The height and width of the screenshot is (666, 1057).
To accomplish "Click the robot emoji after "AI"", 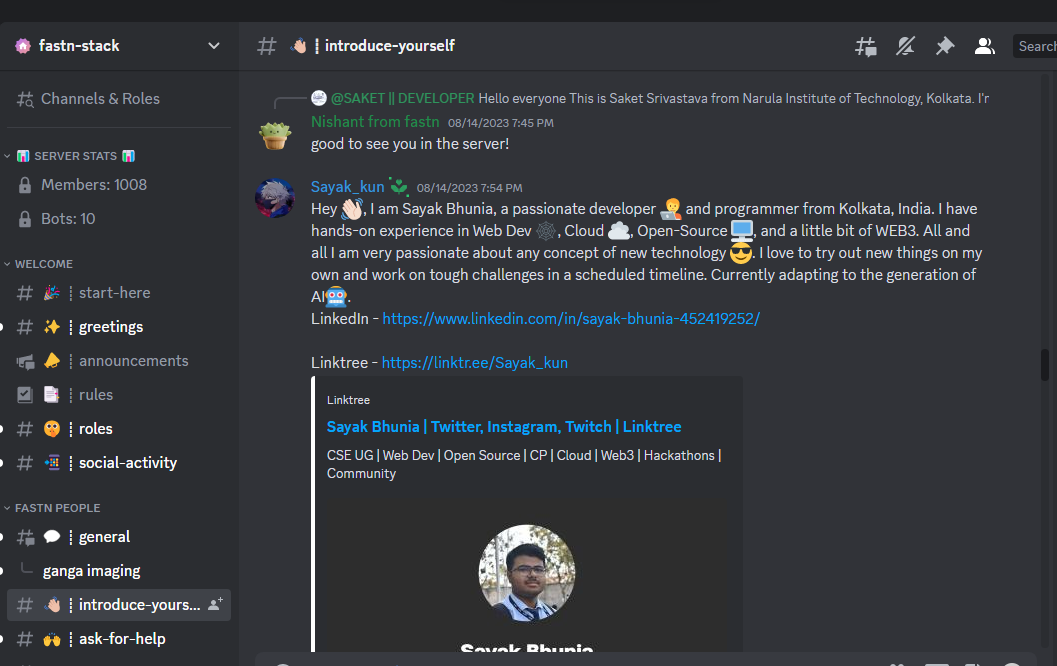I will (336, 297).
